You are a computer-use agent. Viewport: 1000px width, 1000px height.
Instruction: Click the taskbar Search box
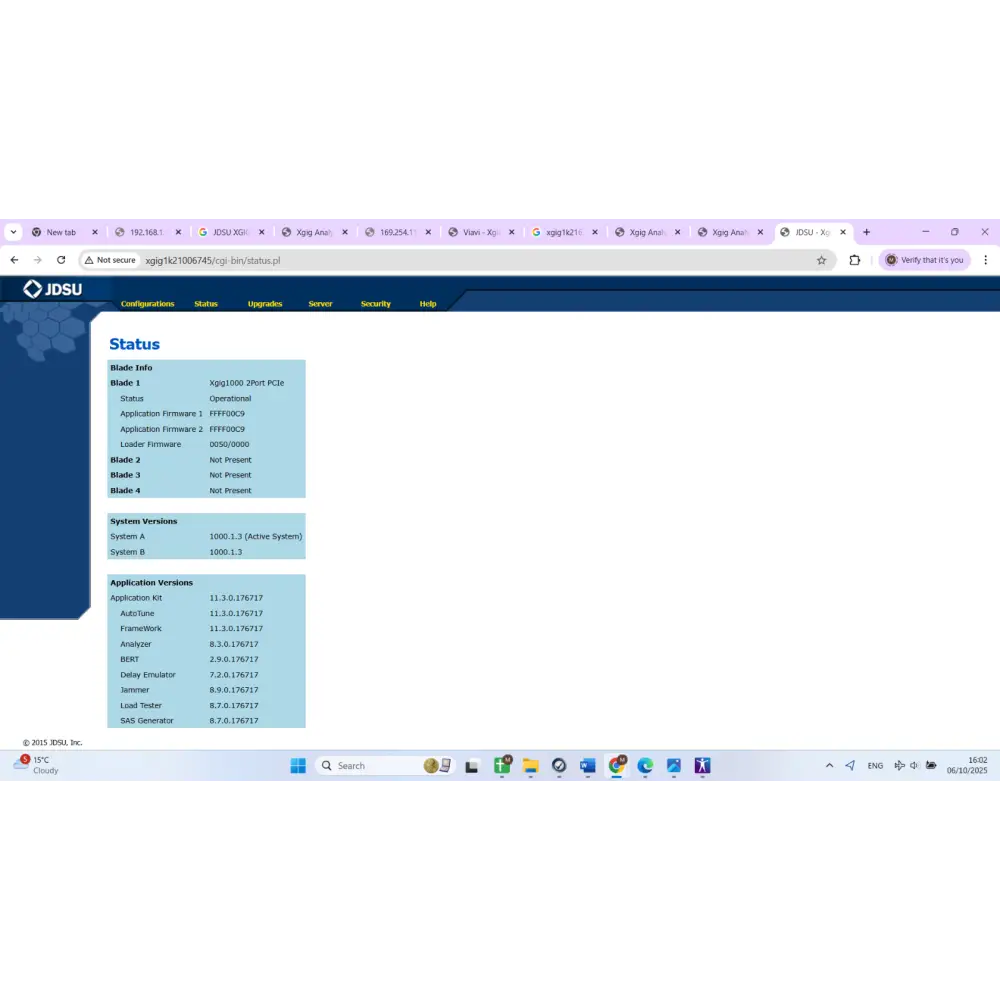coord(385,765)
